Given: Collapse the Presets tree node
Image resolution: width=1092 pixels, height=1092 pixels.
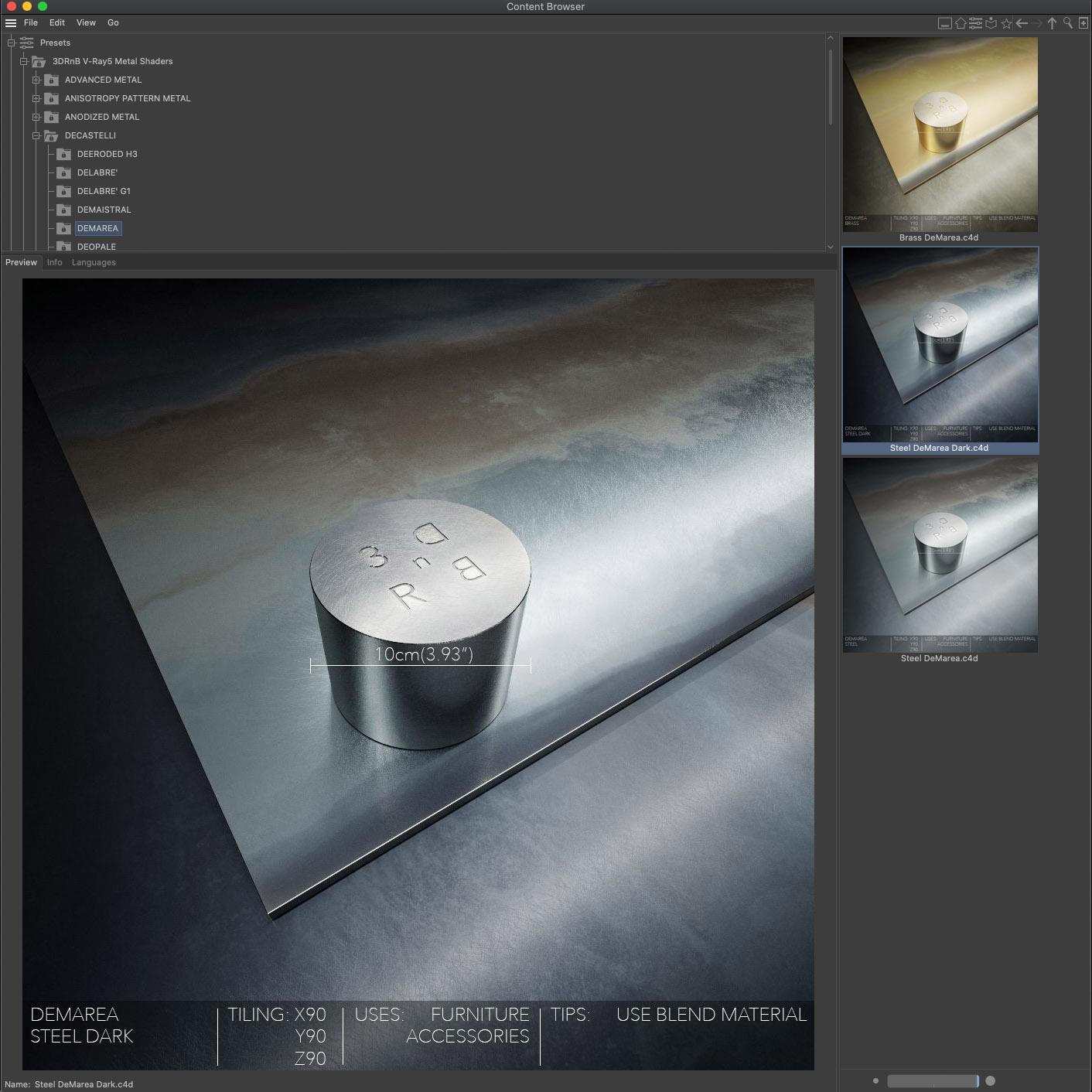Looking at the screenshot, I should (x=12, y=43).
